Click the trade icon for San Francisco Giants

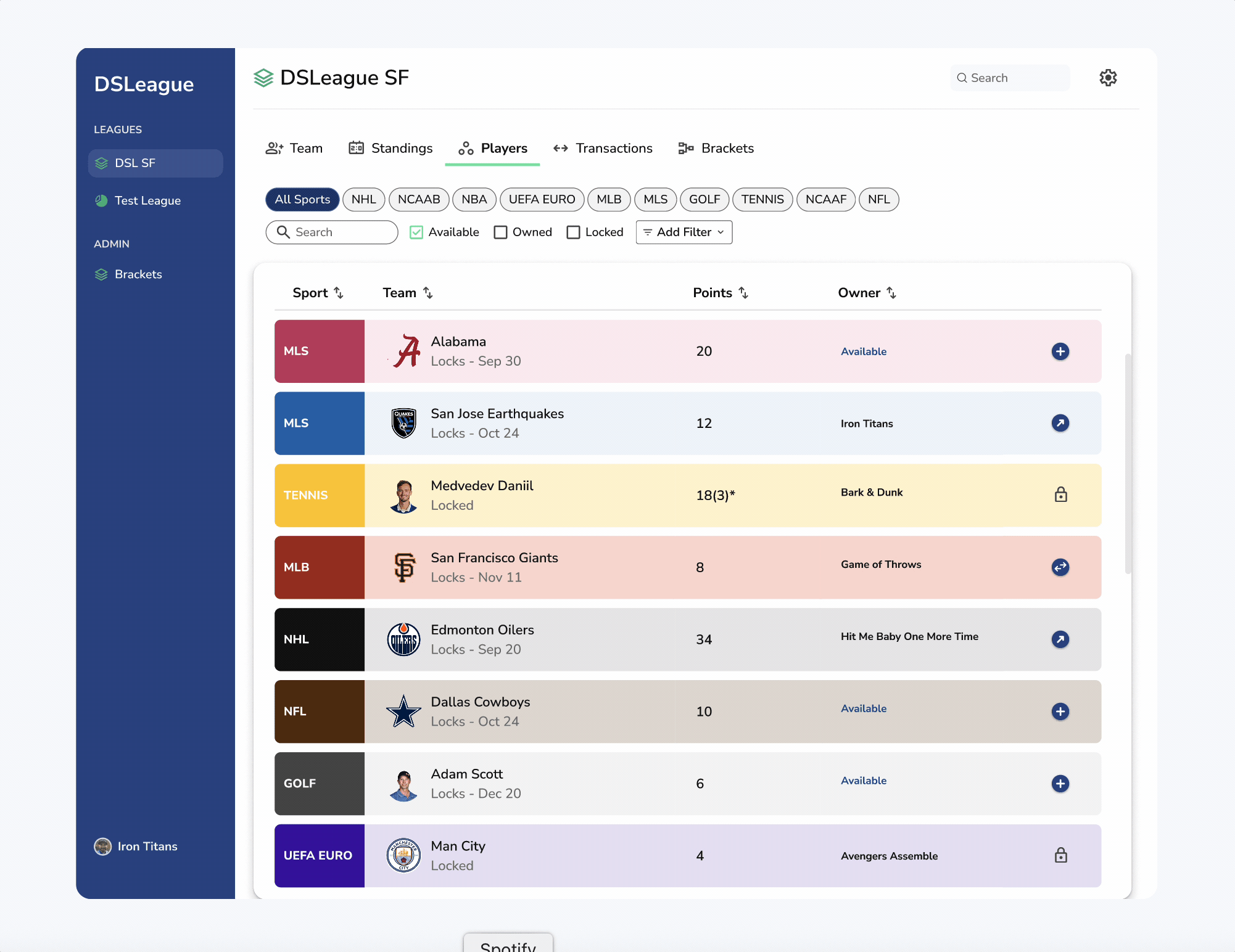pos(1060,567)
